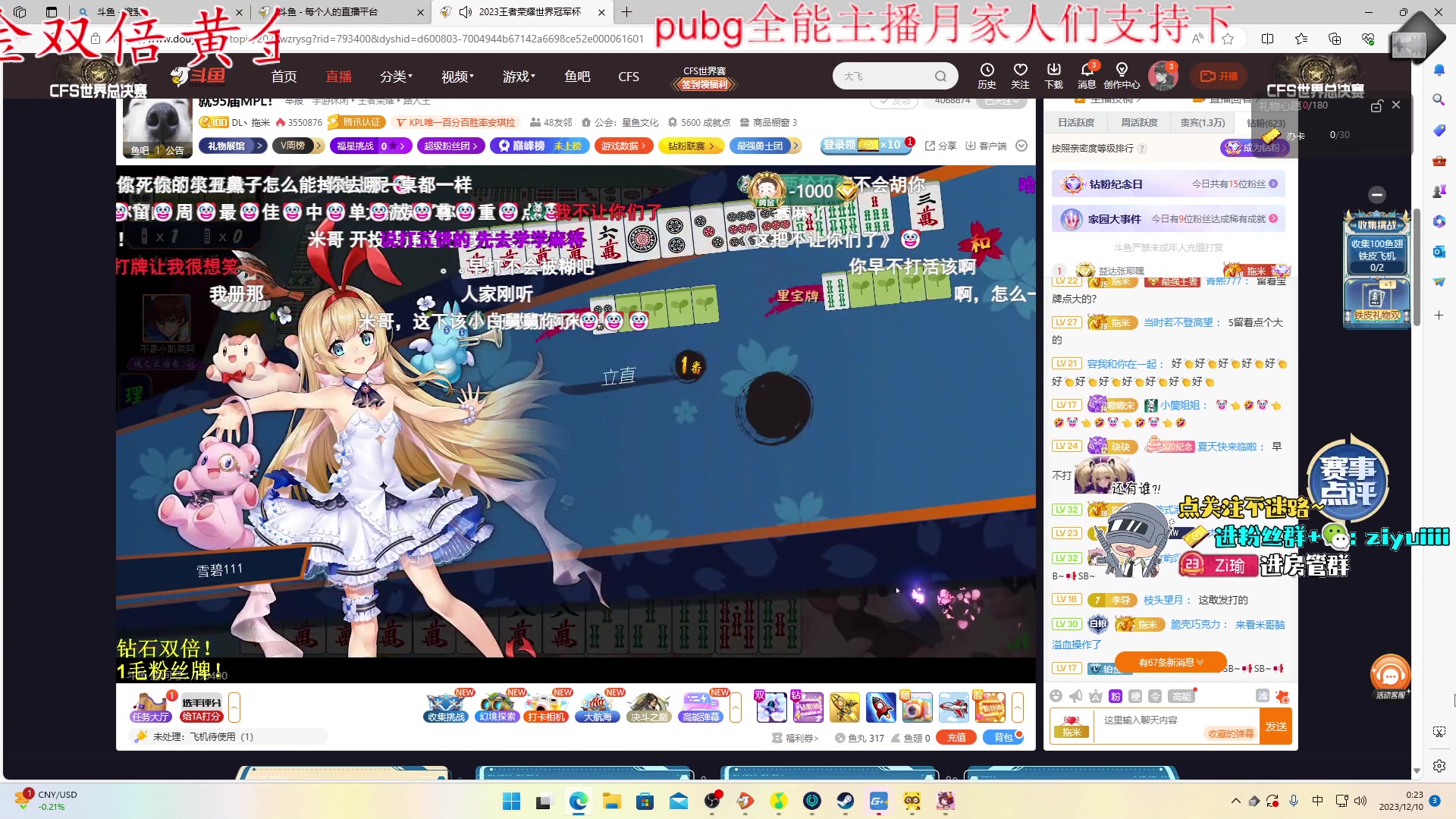1456x819 pixels.
Task: Expand activity list chevron beside 高能弹幕
Action: pos(735,708)
